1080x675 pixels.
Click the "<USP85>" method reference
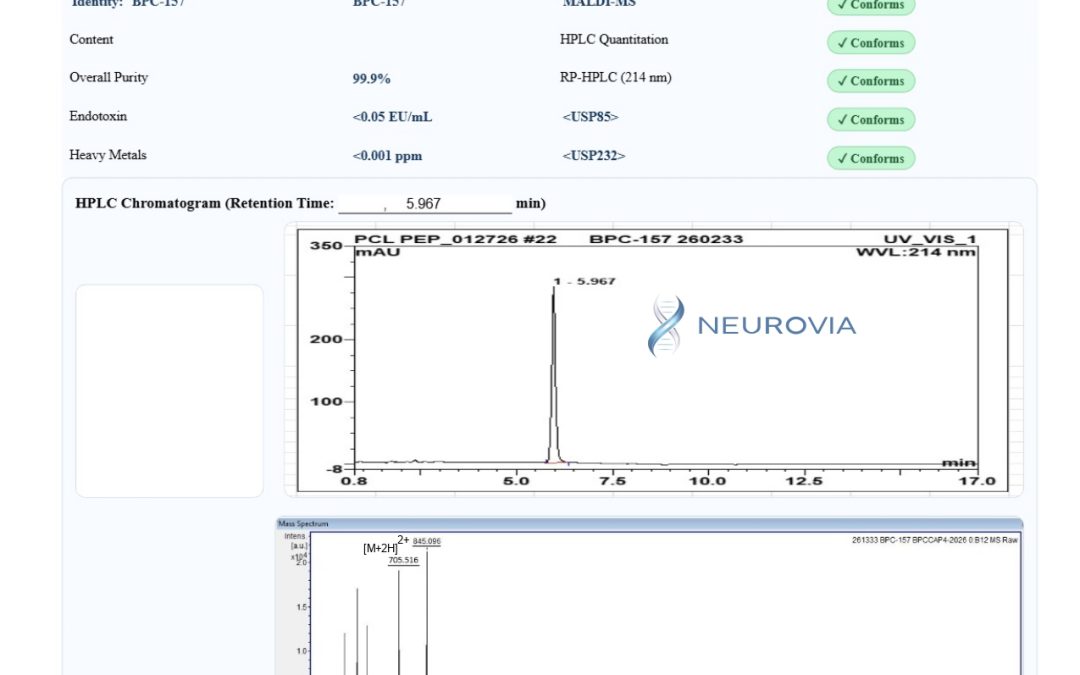coord(590,117)
